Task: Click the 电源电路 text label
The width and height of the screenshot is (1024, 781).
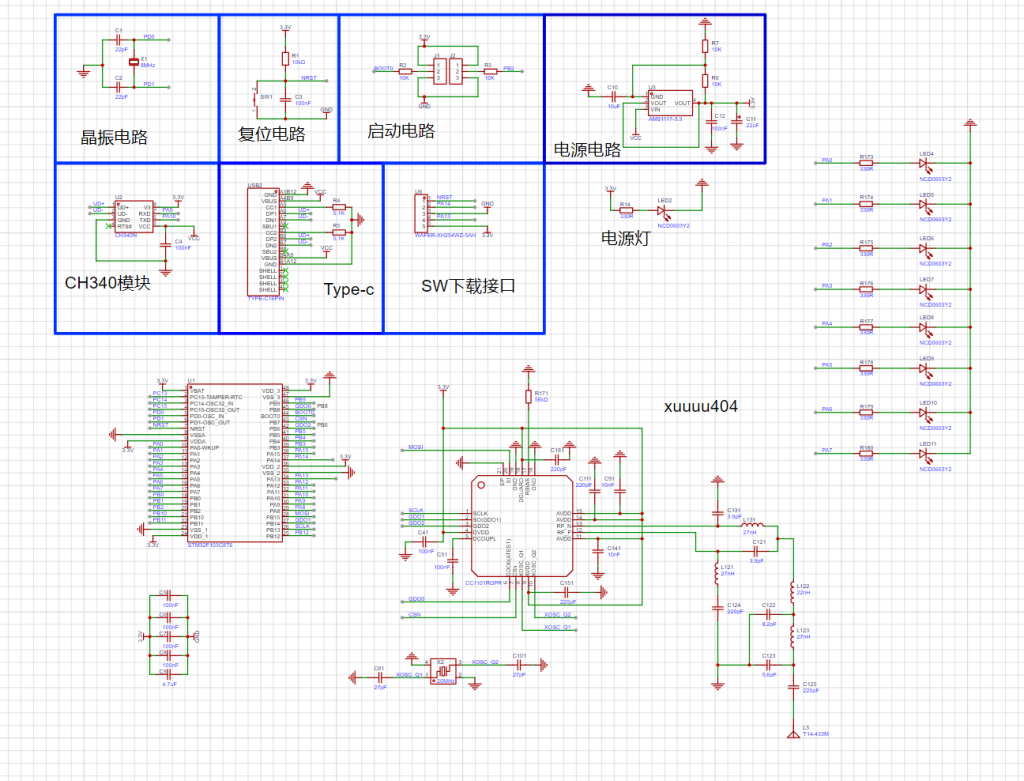Action: (588, 150)
